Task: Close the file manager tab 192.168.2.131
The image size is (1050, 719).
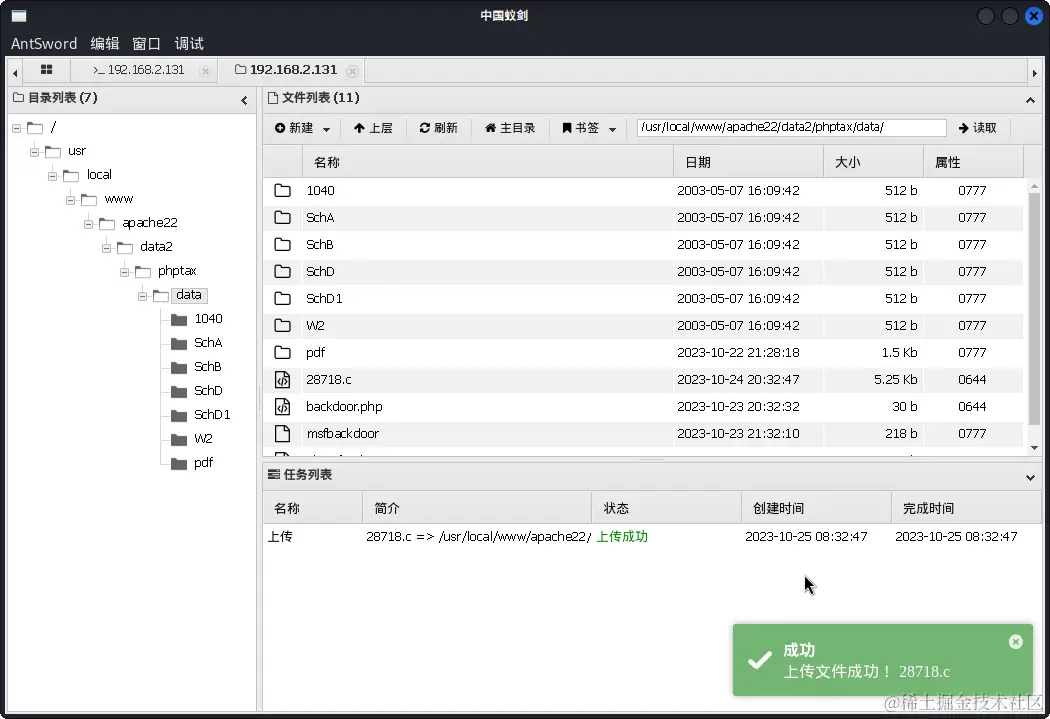Action: [x=352, y=71]
